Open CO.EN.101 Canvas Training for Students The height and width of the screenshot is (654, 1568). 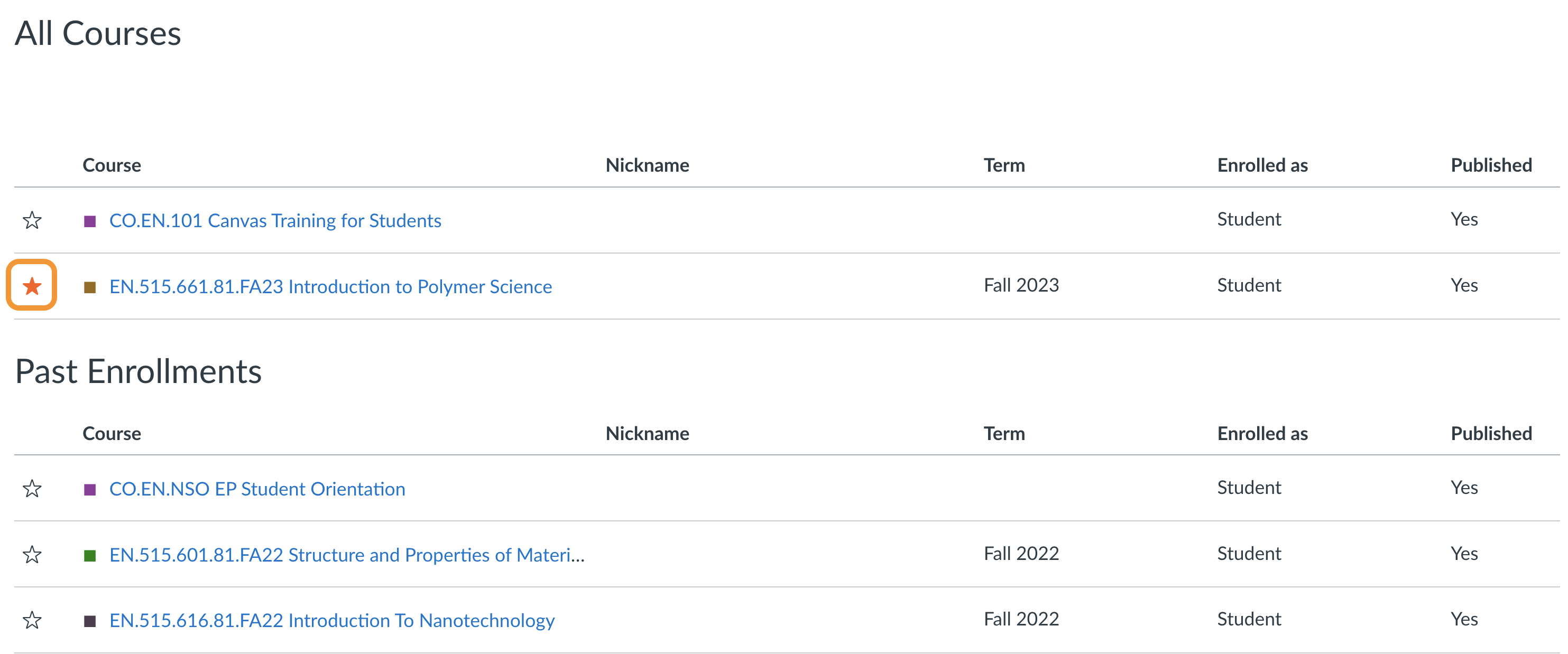(x=275, y=220)
